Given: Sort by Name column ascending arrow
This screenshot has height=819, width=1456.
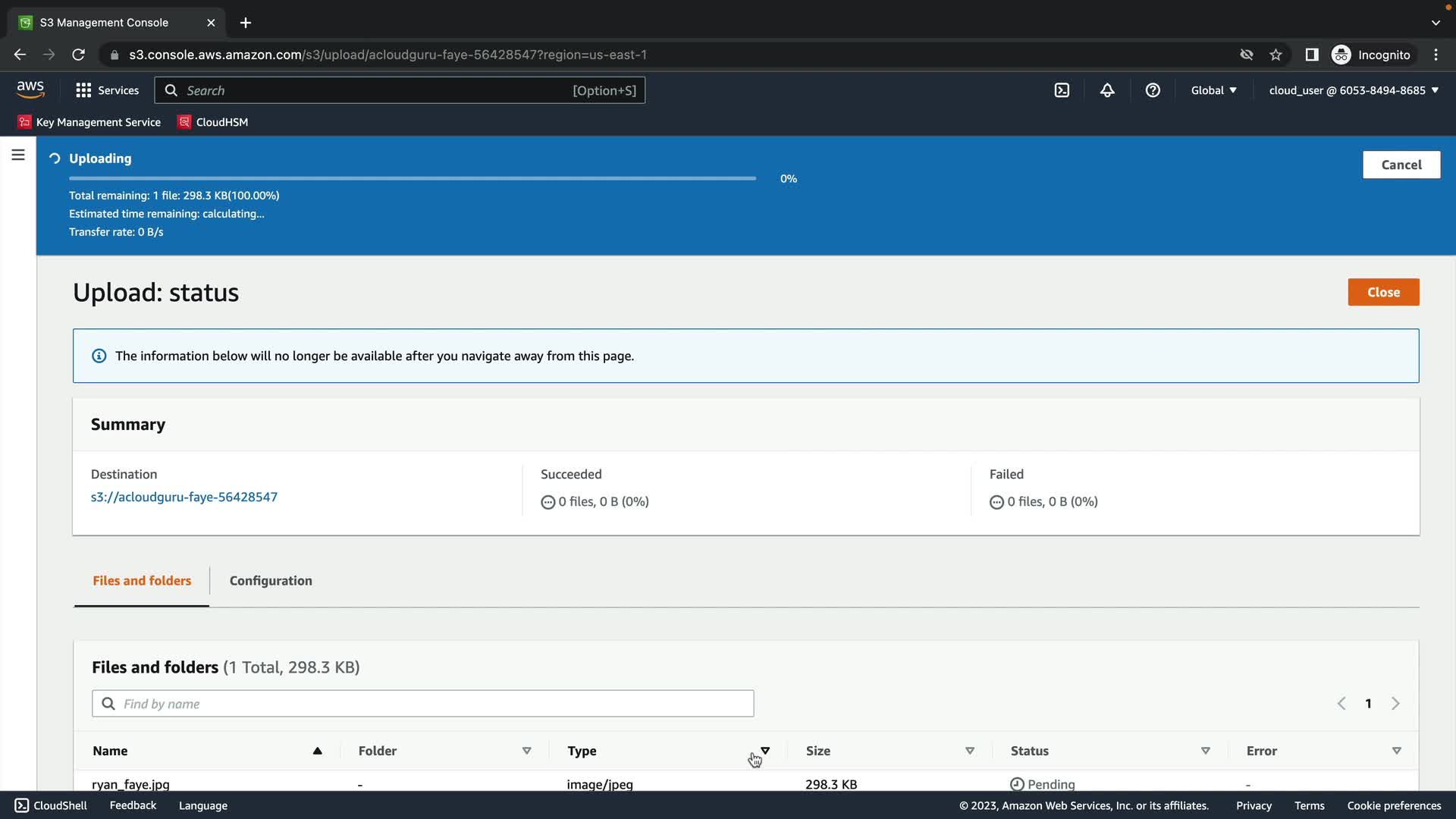Looking at the screenshot, I should point(317,751).
